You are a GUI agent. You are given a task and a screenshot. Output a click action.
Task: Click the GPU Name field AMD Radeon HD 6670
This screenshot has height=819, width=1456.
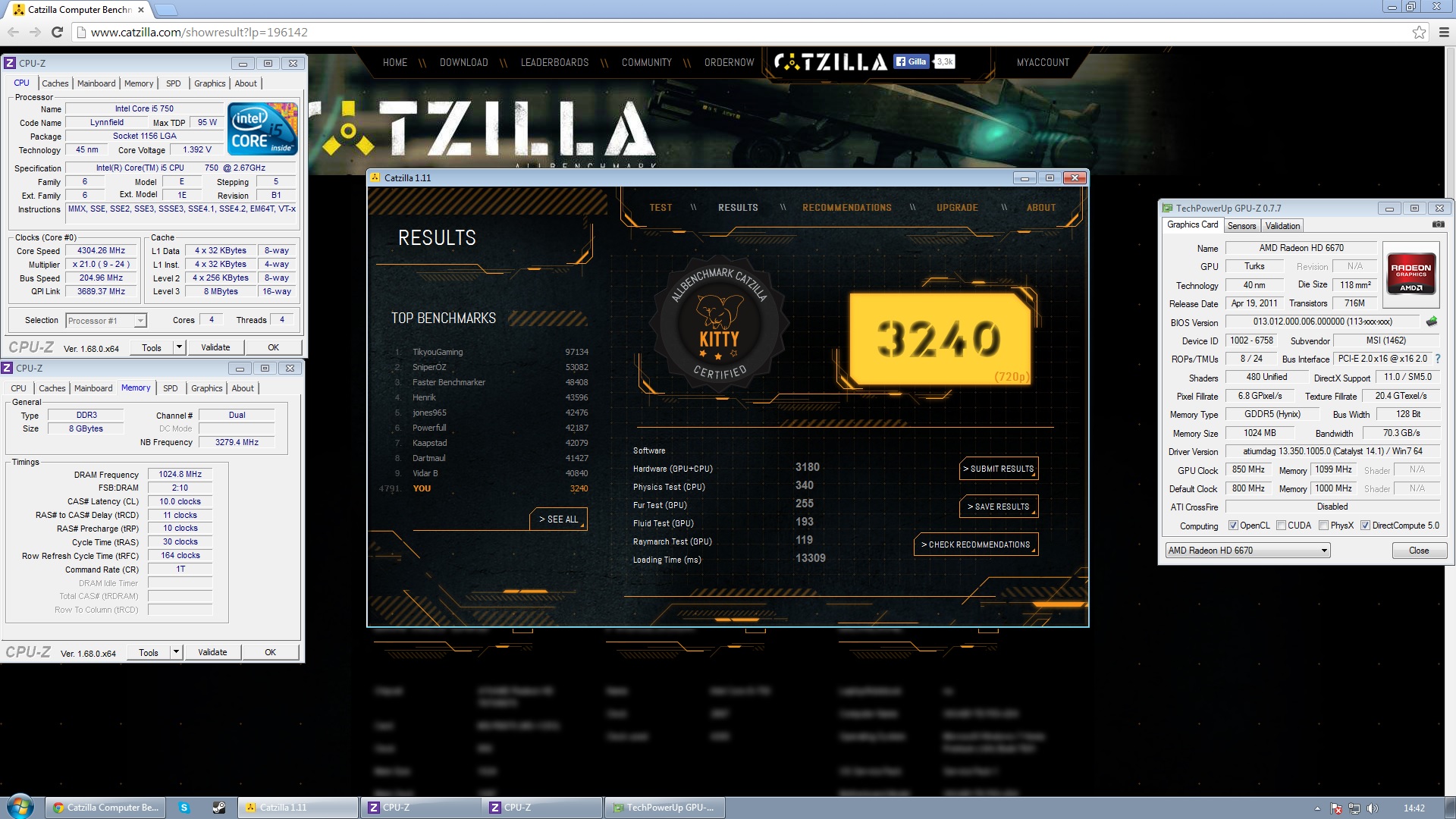pos(1301,248)
